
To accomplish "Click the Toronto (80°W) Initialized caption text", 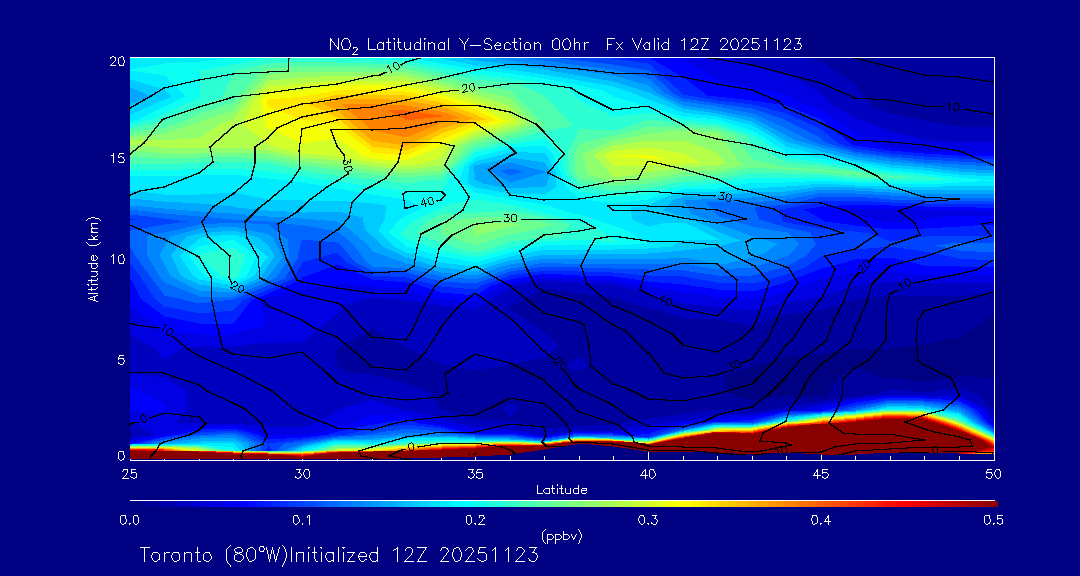I will click(x=339, y=554).
